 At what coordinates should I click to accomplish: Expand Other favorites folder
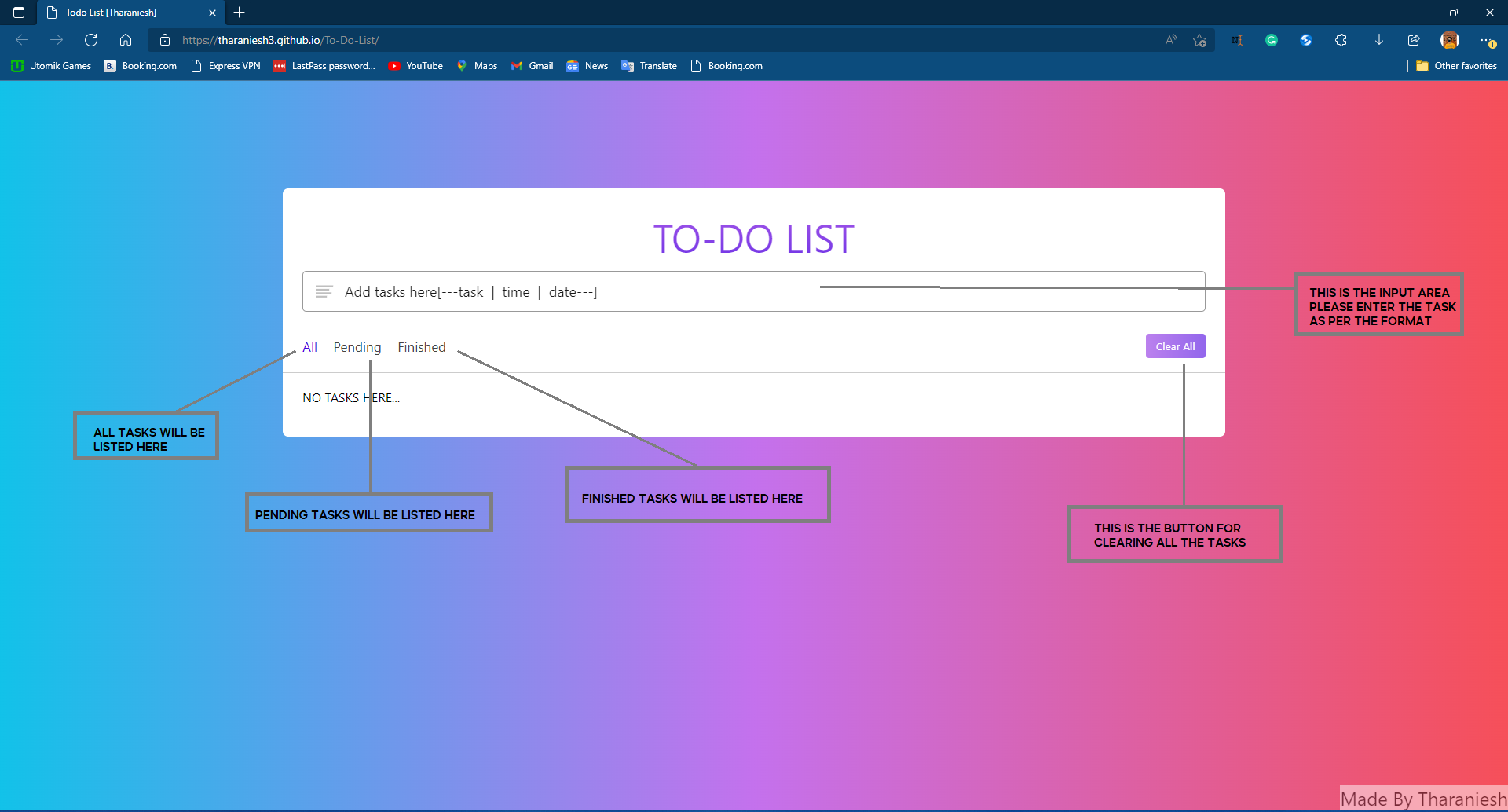point(1457,66)
